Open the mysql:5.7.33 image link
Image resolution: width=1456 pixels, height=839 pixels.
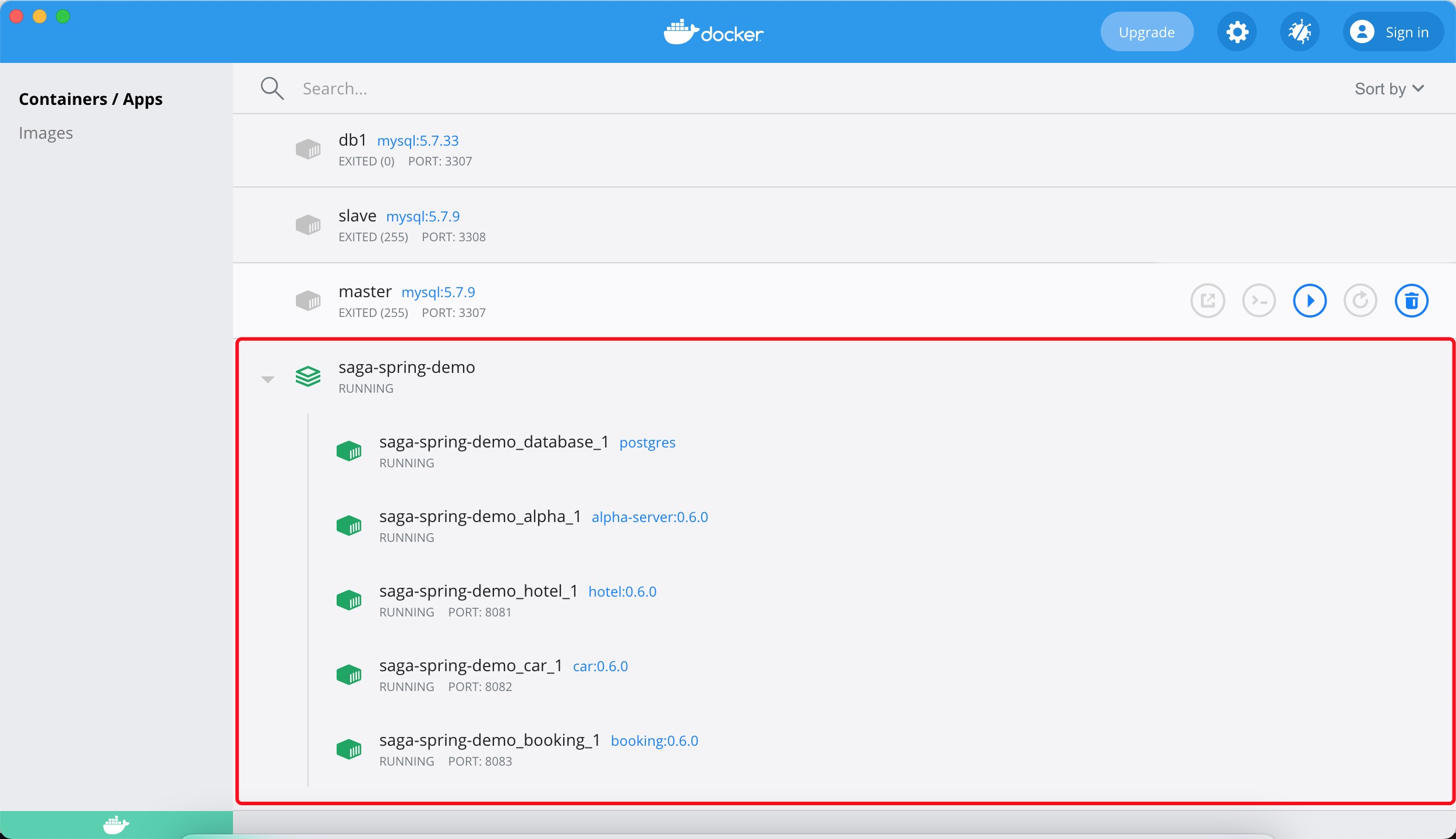[418, 141]
